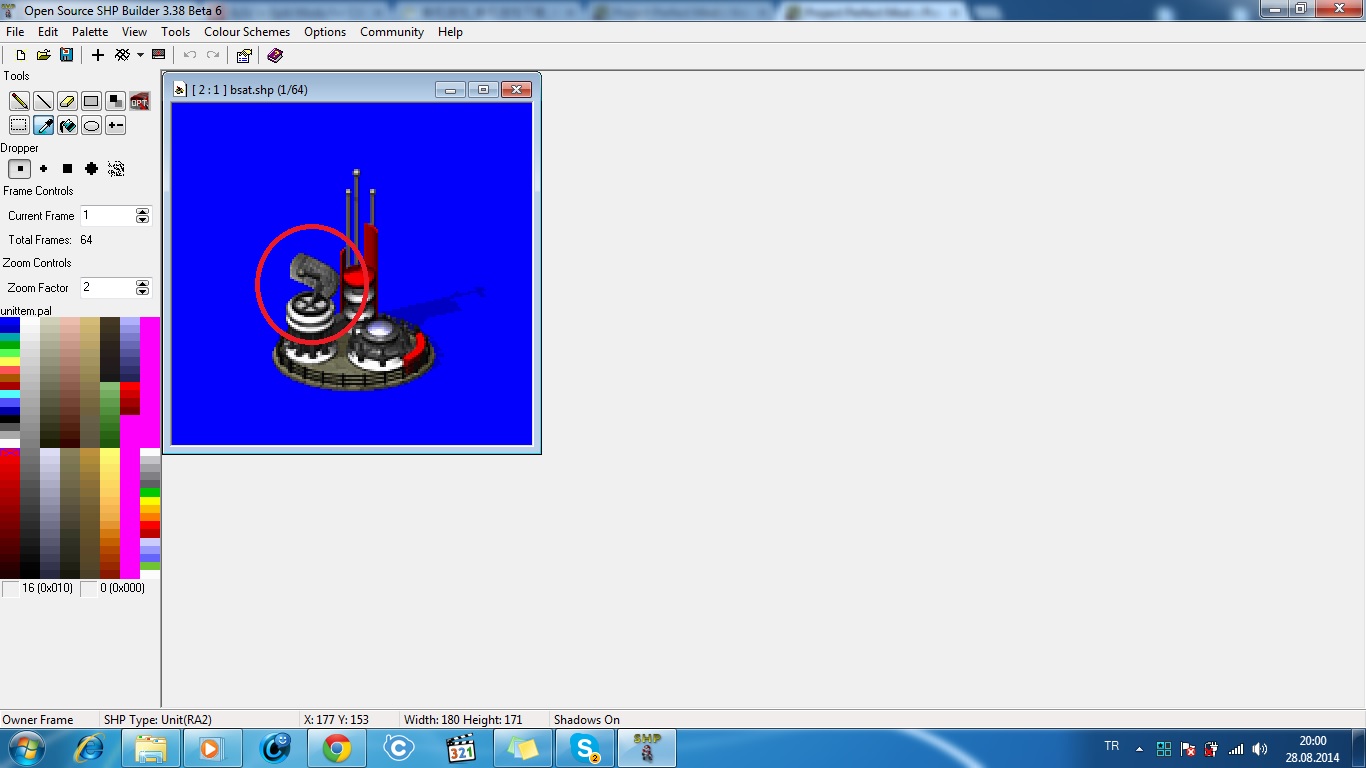Open Skype from the taskbar
The height and width of the screenshot is (768, 1366).
click(x=585, y=748)
